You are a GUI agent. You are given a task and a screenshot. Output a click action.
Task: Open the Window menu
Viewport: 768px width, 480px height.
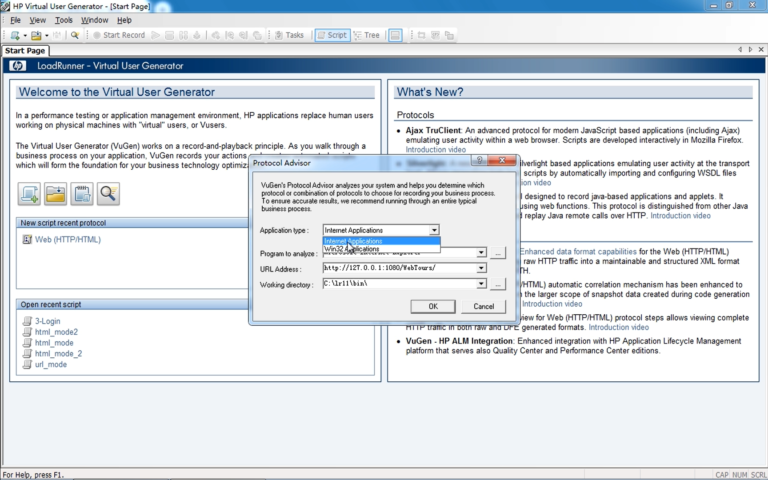click(x=95, y=20)
